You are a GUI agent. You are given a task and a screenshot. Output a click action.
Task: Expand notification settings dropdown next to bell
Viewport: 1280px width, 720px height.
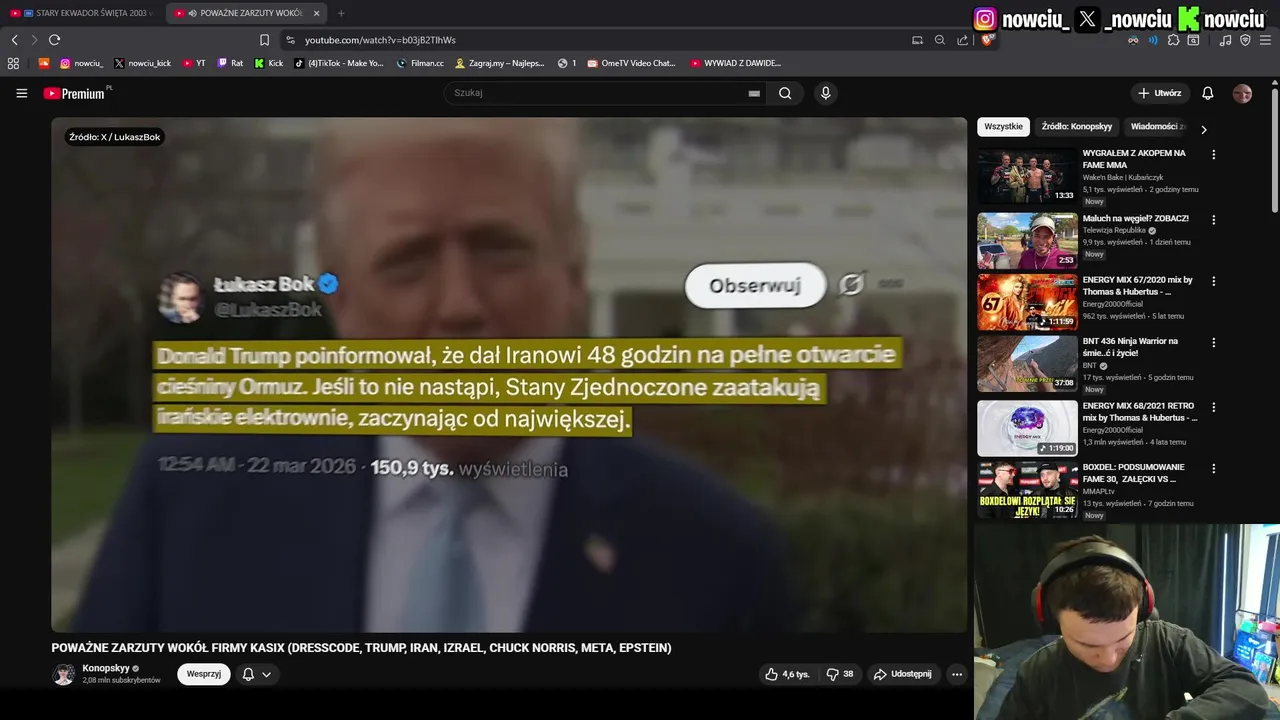pyautogui.click(x=266, y=674)
